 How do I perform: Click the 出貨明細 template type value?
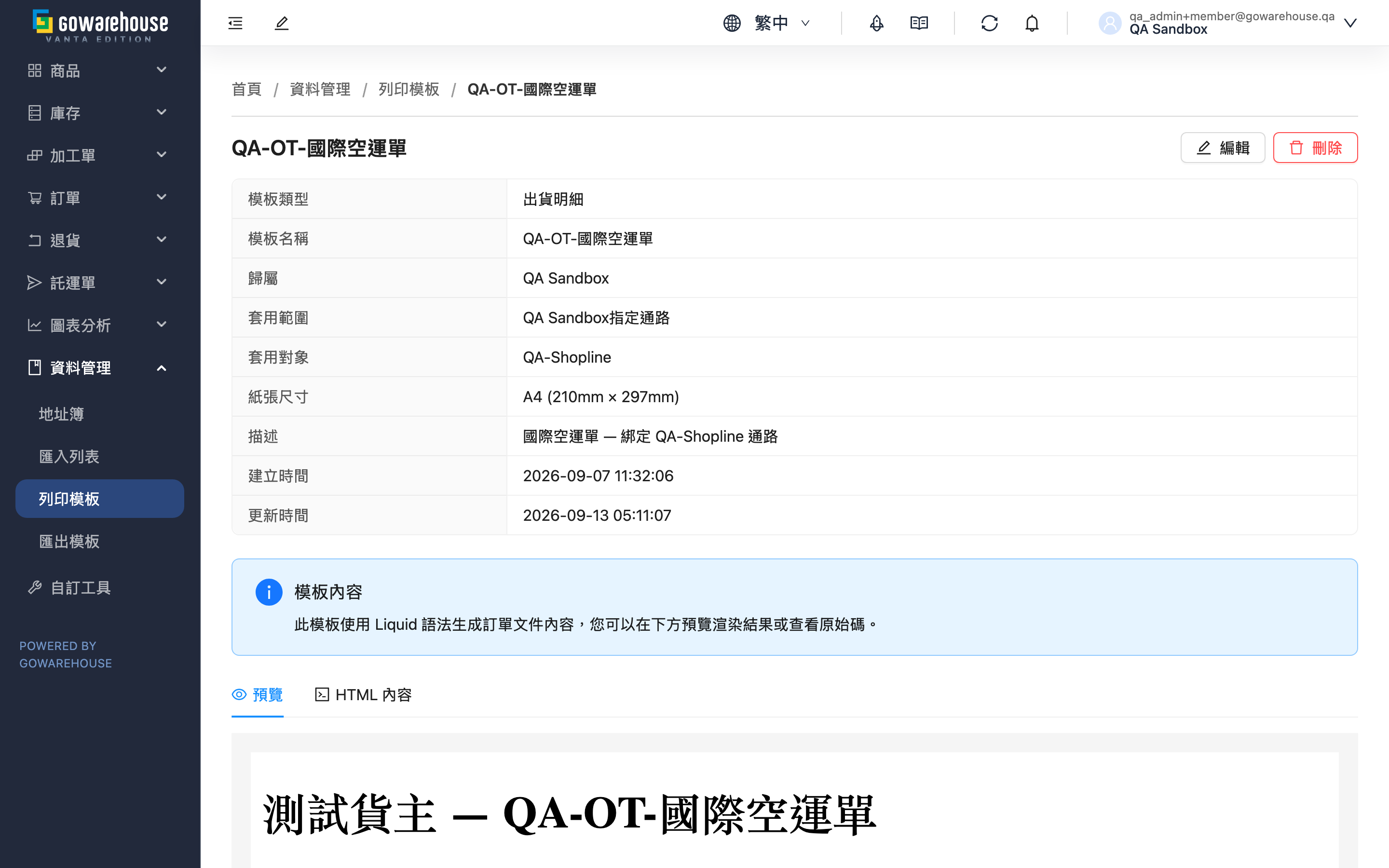pos(553,199)
